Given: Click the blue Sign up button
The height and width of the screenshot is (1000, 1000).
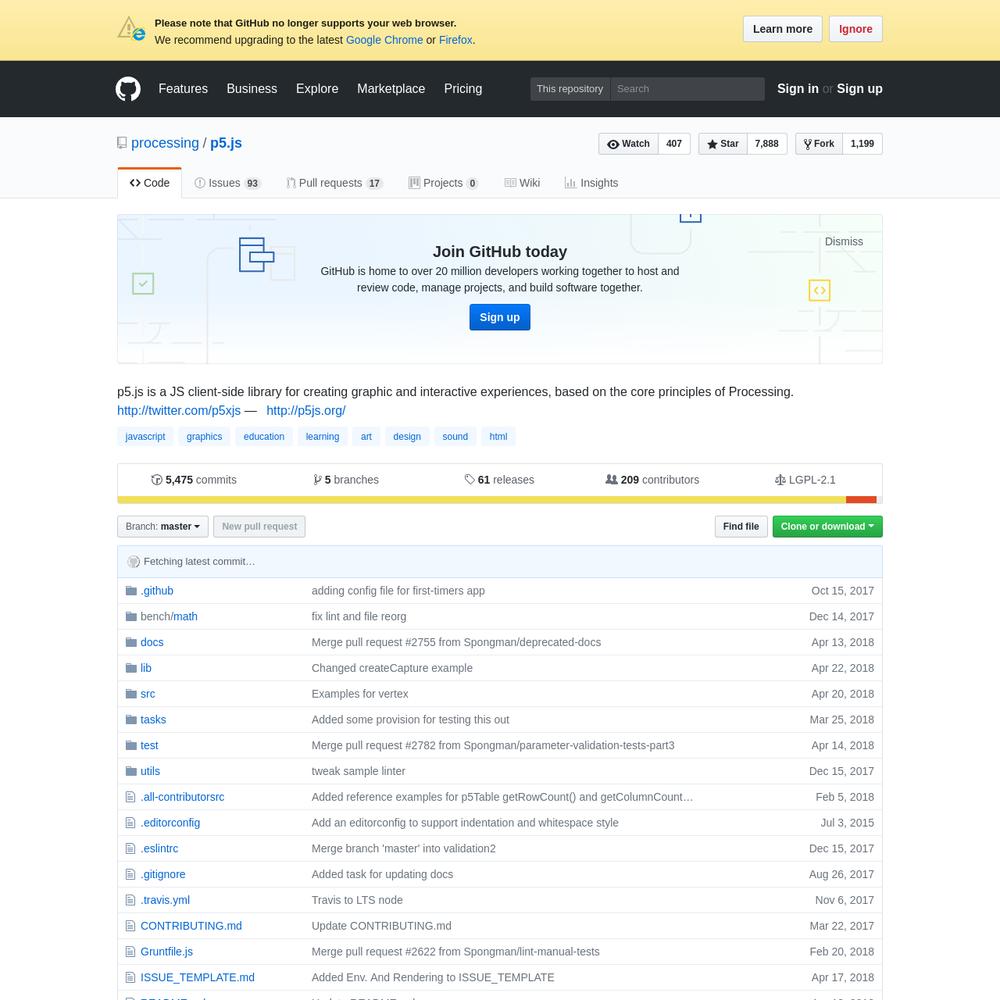Looking at the screenshot, I should coord(499,318).
